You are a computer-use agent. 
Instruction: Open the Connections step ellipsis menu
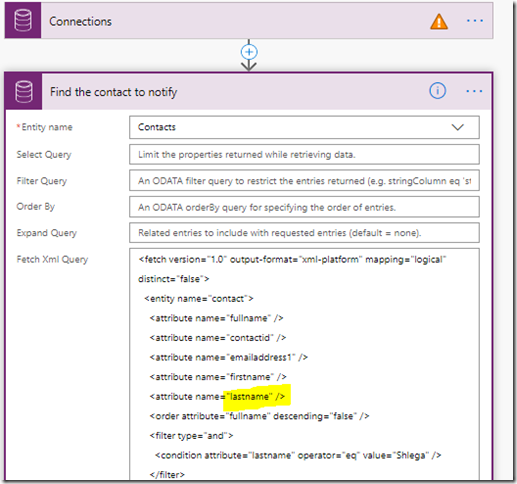[x=475, y=21]
